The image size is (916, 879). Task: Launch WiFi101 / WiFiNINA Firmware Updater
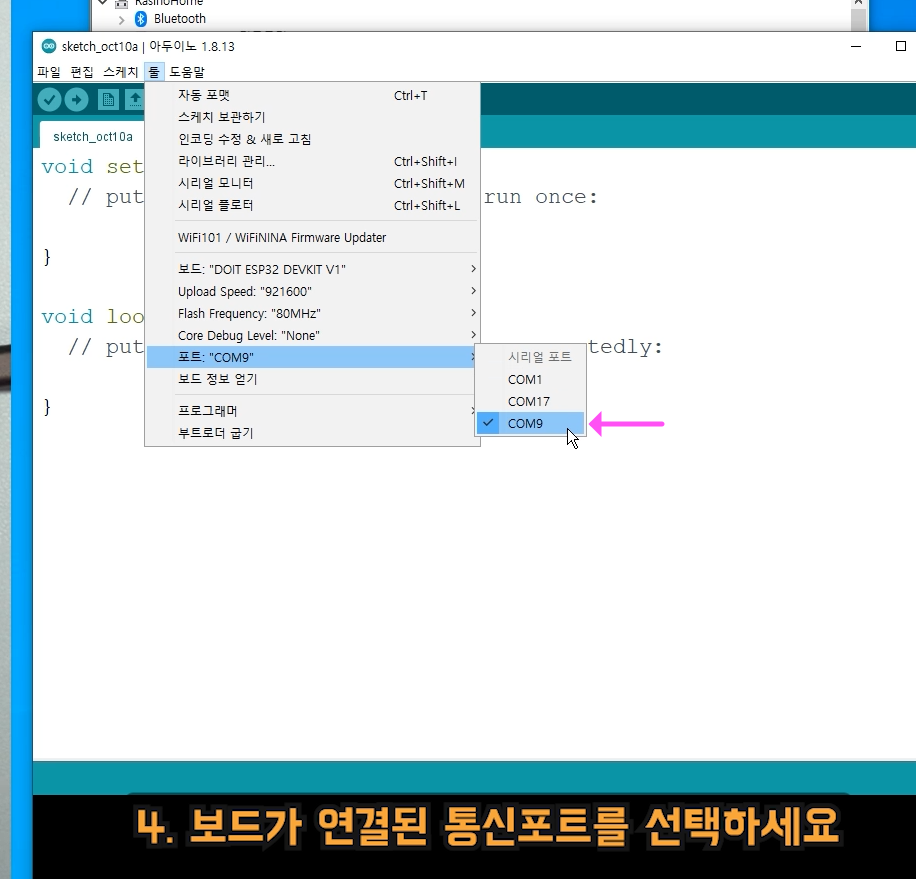click(313, 238)
